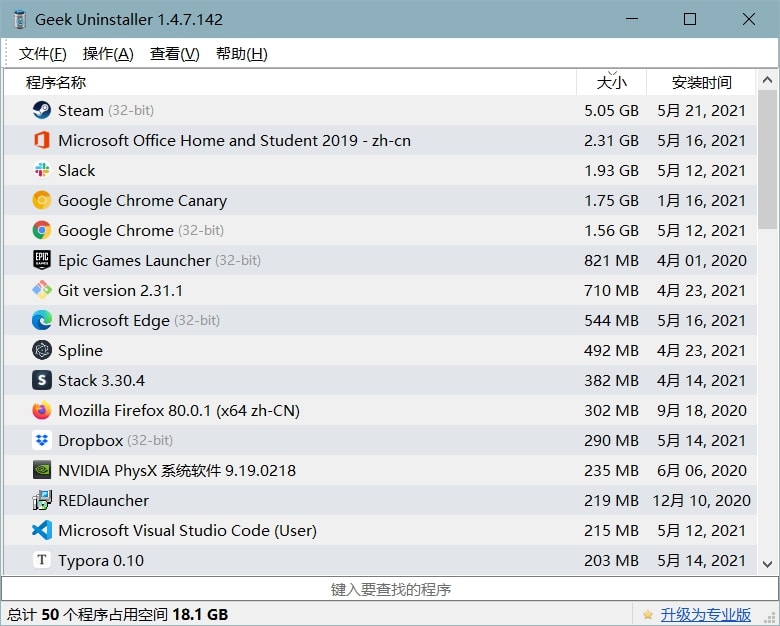Open the 升级为专业版 upgrade link
The width and height of the screenshot is (780, 626).
click(705, 615)
